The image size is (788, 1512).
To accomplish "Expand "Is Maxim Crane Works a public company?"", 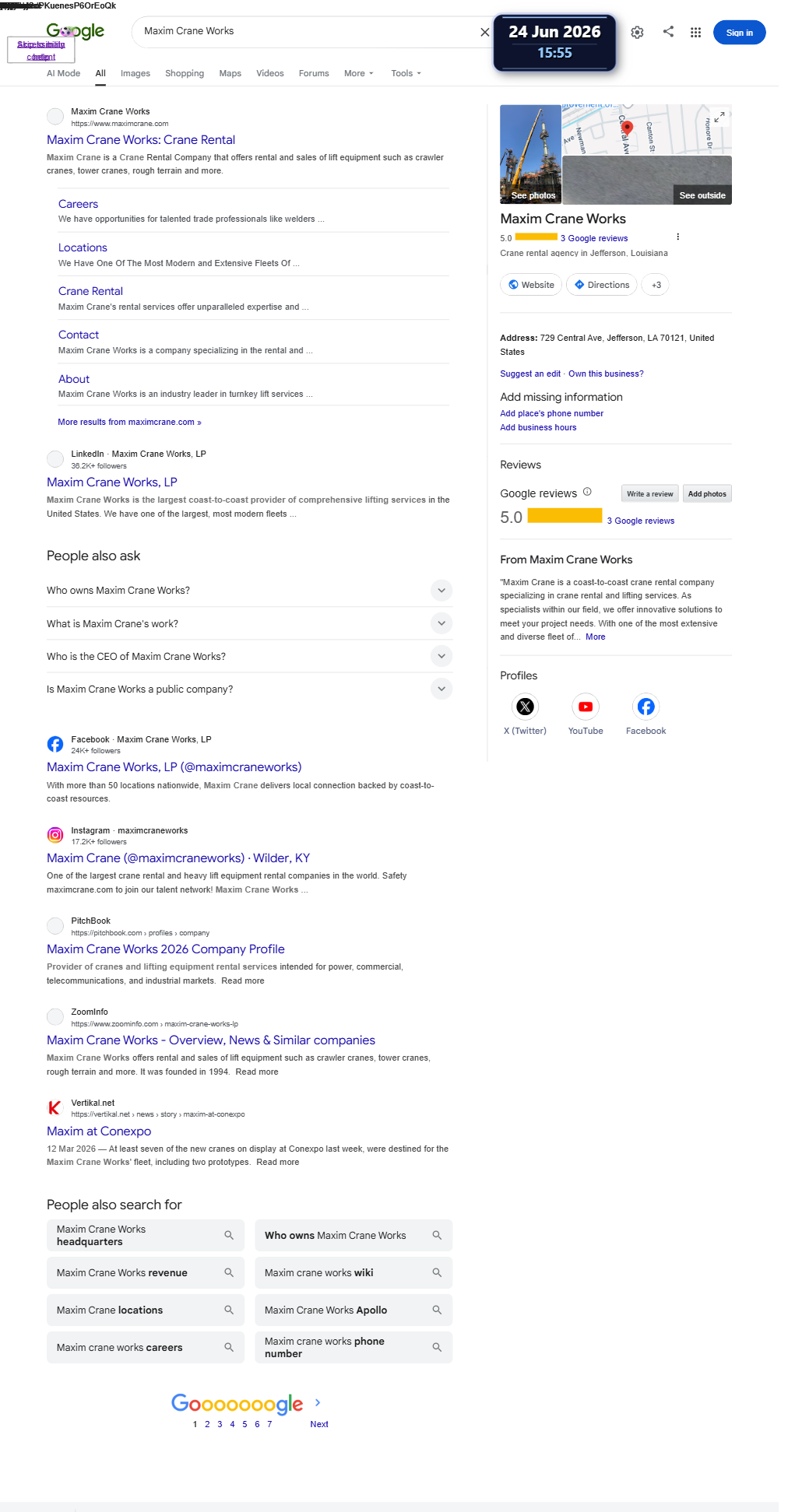I will point(441,689).
